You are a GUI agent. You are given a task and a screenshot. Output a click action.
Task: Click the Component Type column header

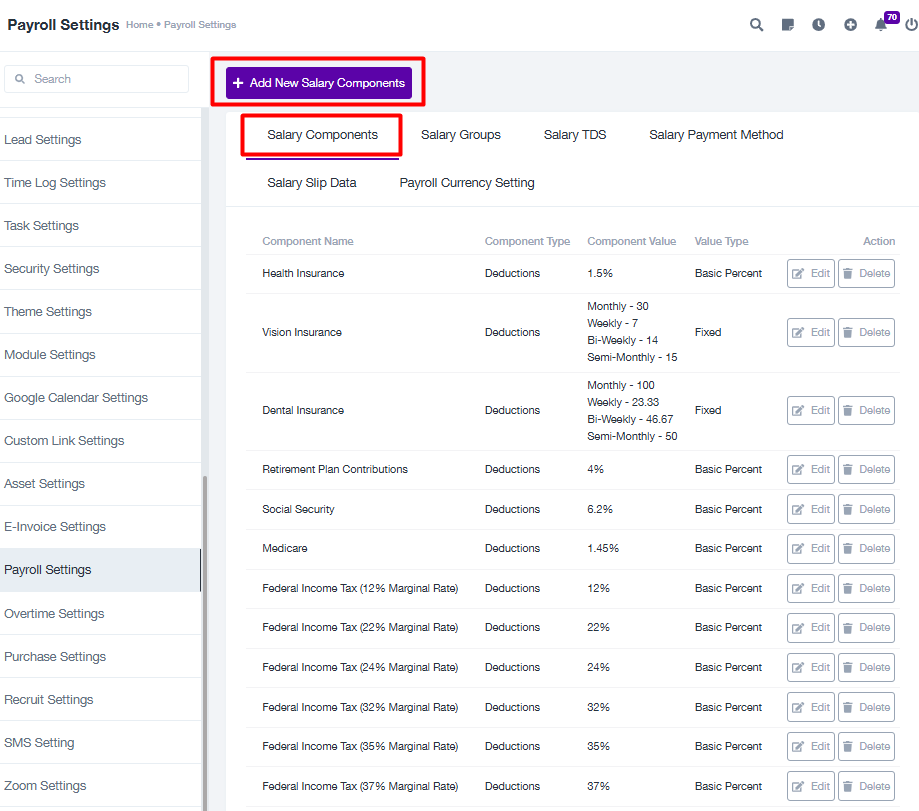[527, 241]
